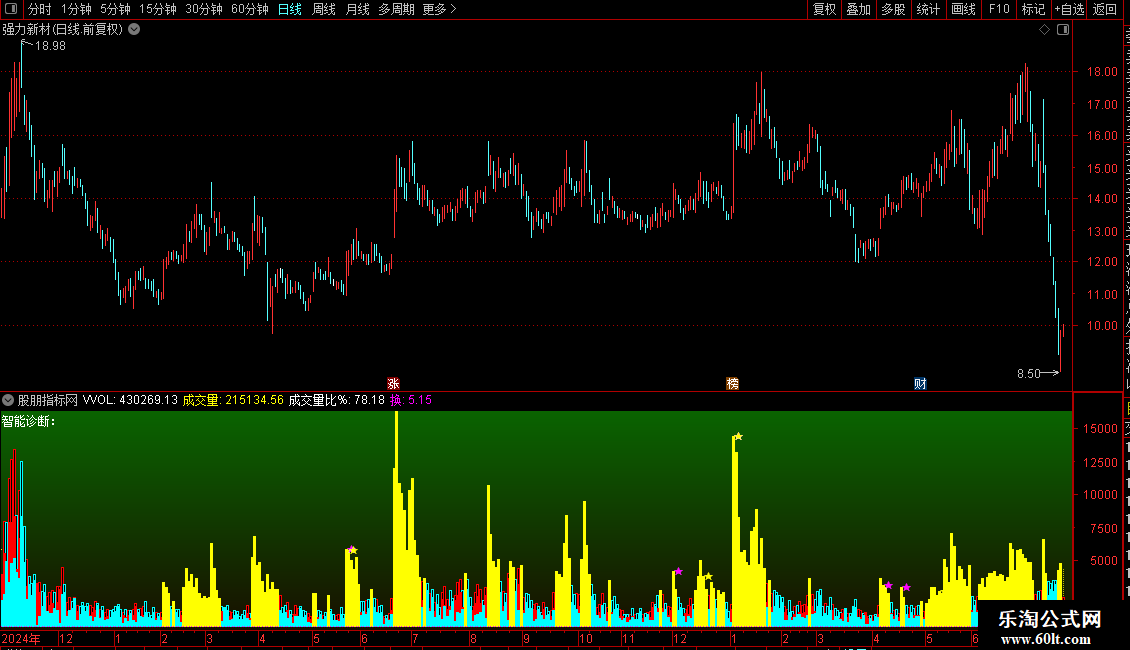1130x650 pixels.
Task: Select the 日线 daily chart tab
Action: point(290,9)
